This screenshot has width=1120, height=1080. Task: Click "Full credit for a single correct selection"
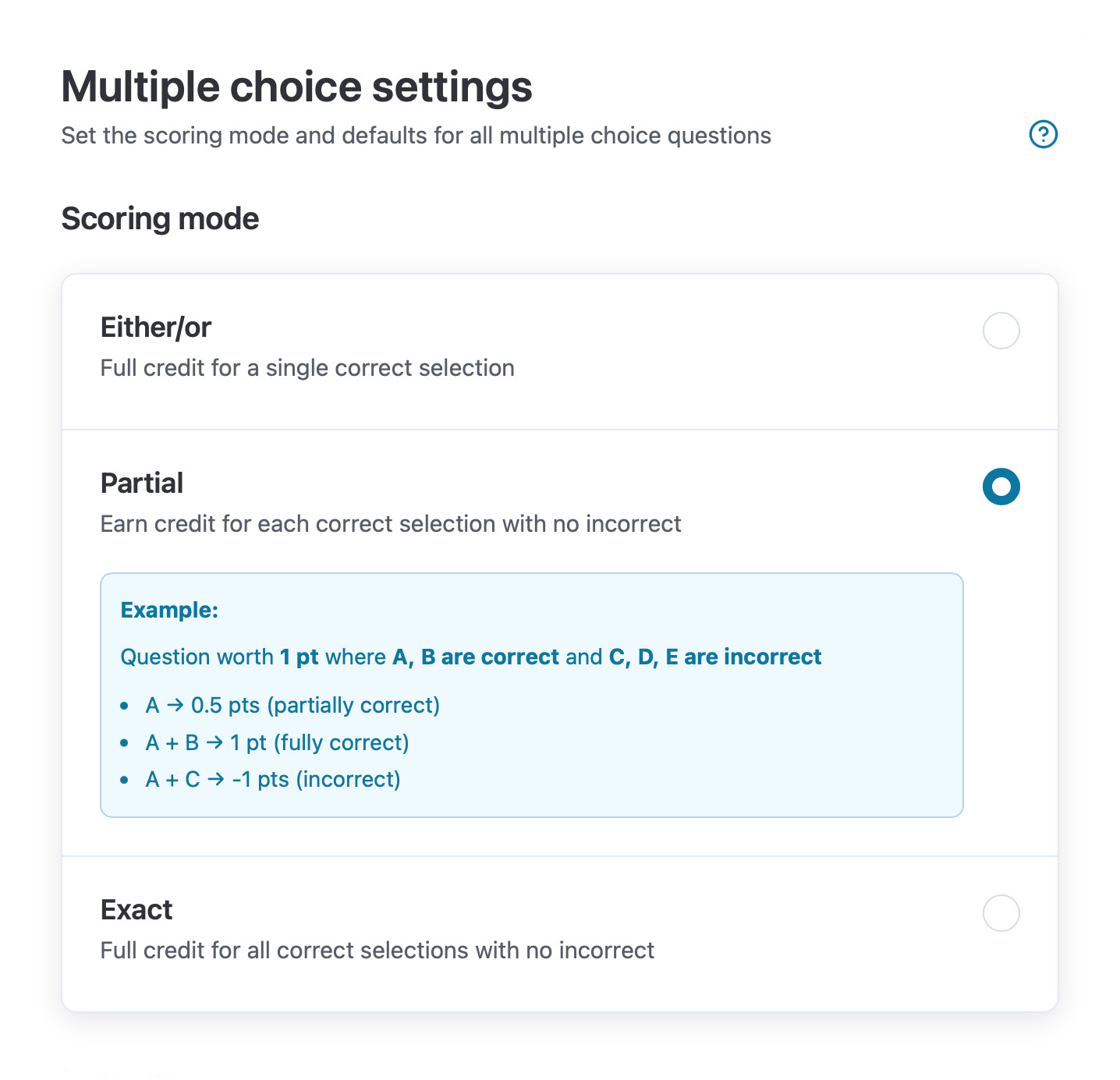pyautogui.click(x=307, y=368)
